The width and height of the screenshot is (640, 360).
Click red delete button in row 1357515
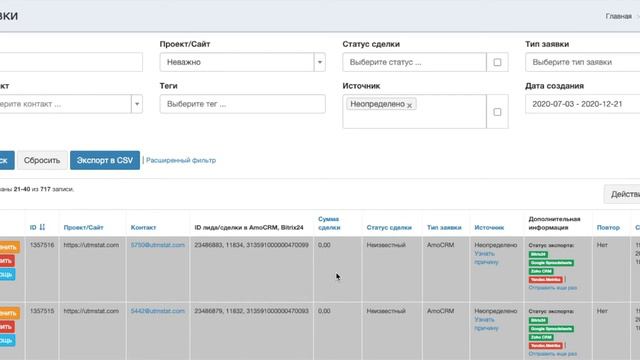(x=7, y=327)
